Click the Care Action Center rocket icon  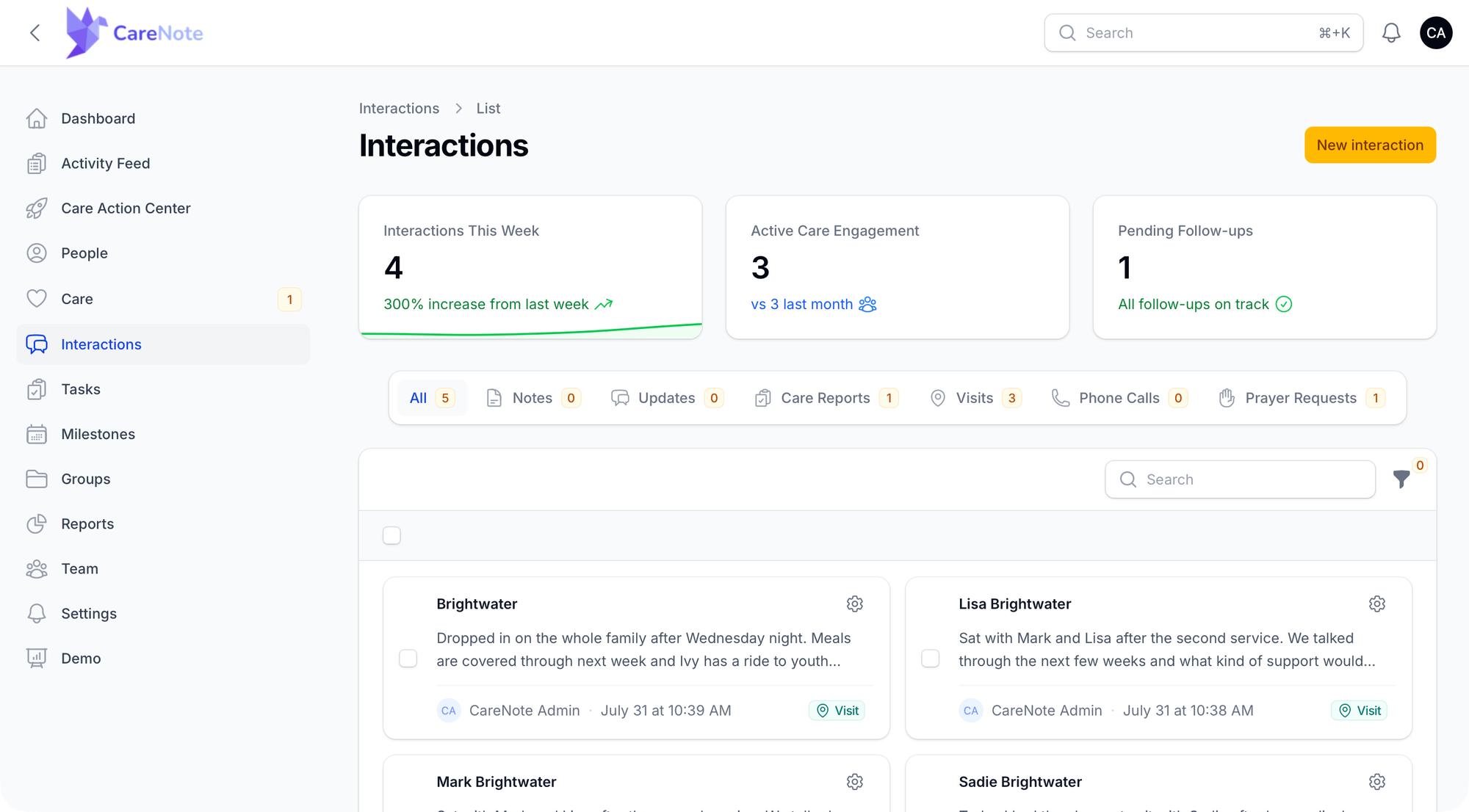(37, 209)
